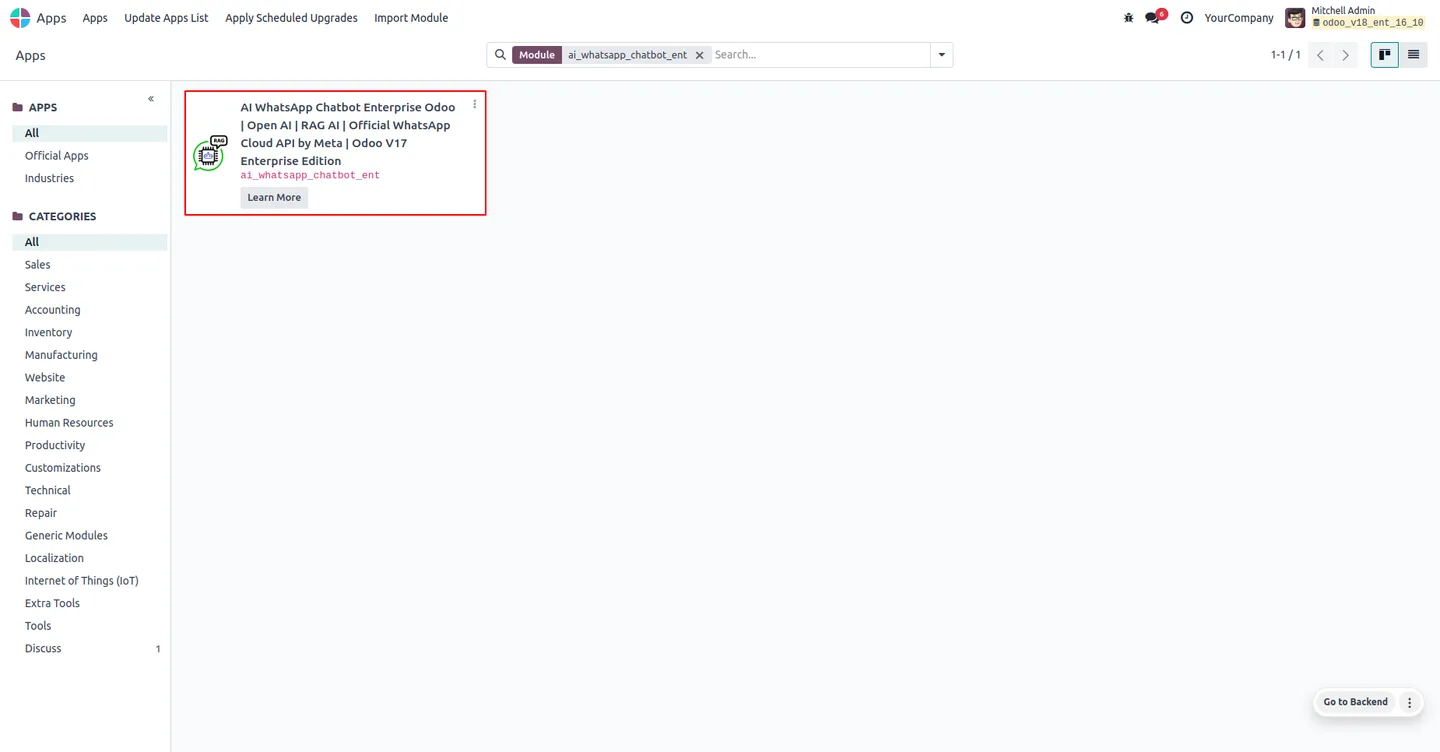Remove the ai_whatsapp_chatbot_ent module filter
Screen dimensions: 1440x752
[x=699, y=55]
